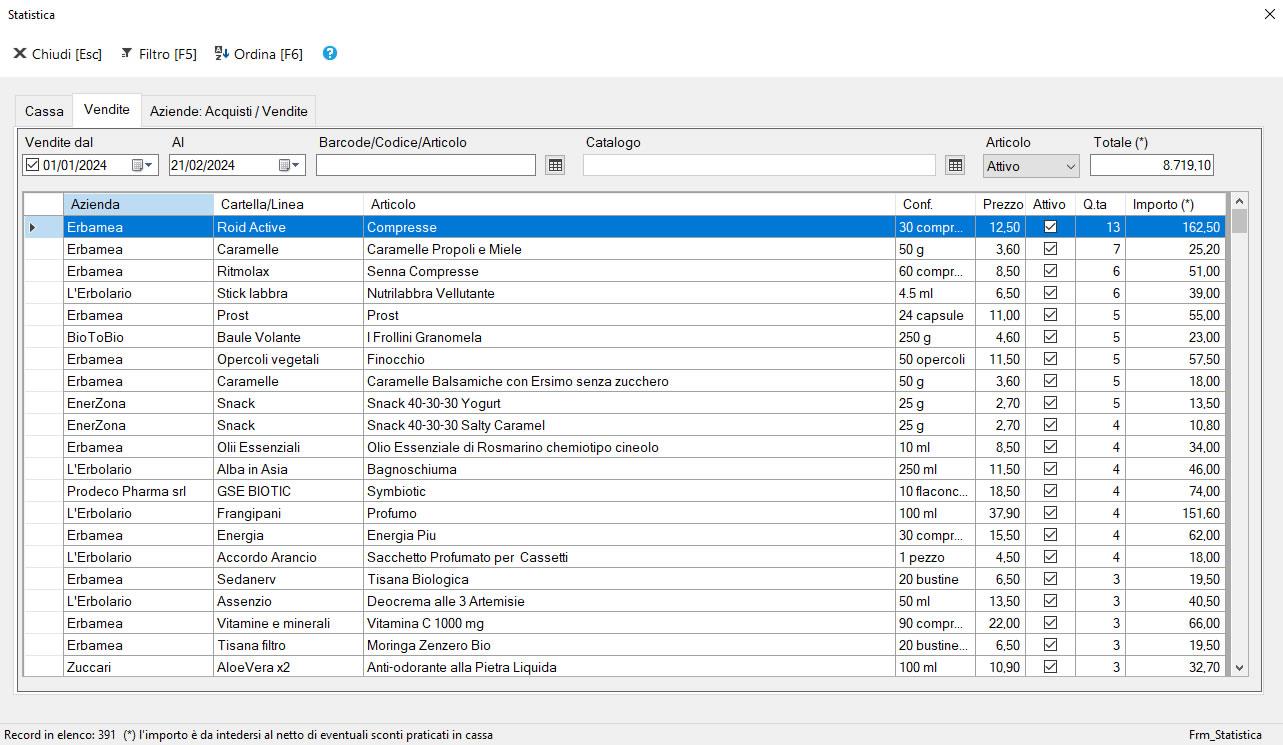This screenshot has width=1283, height=745.
Task: Click the Totale (*) field showing 8.719,10
Action: click(1152, 165)
